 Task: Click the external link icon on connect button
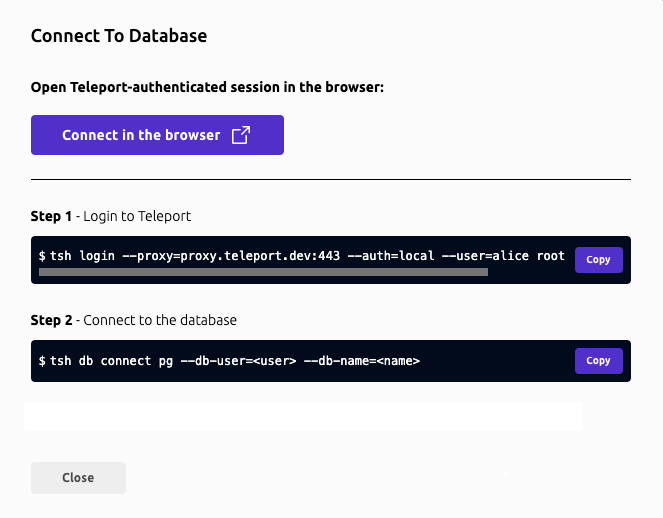pyautogui.click(x=240, y=135)
